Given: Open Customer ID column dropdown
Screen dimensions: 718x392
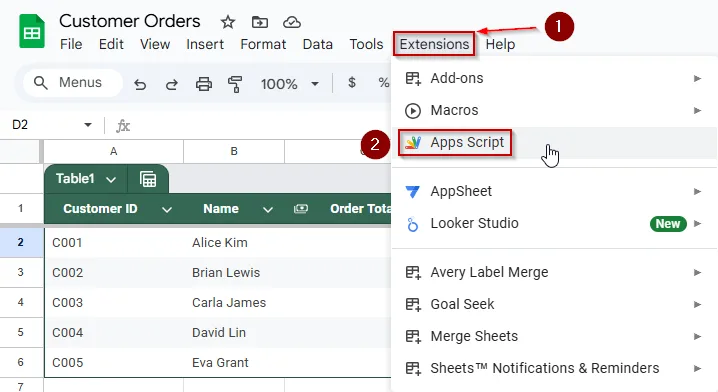Looking at the screenshot, I should click(x=167, y=210).
